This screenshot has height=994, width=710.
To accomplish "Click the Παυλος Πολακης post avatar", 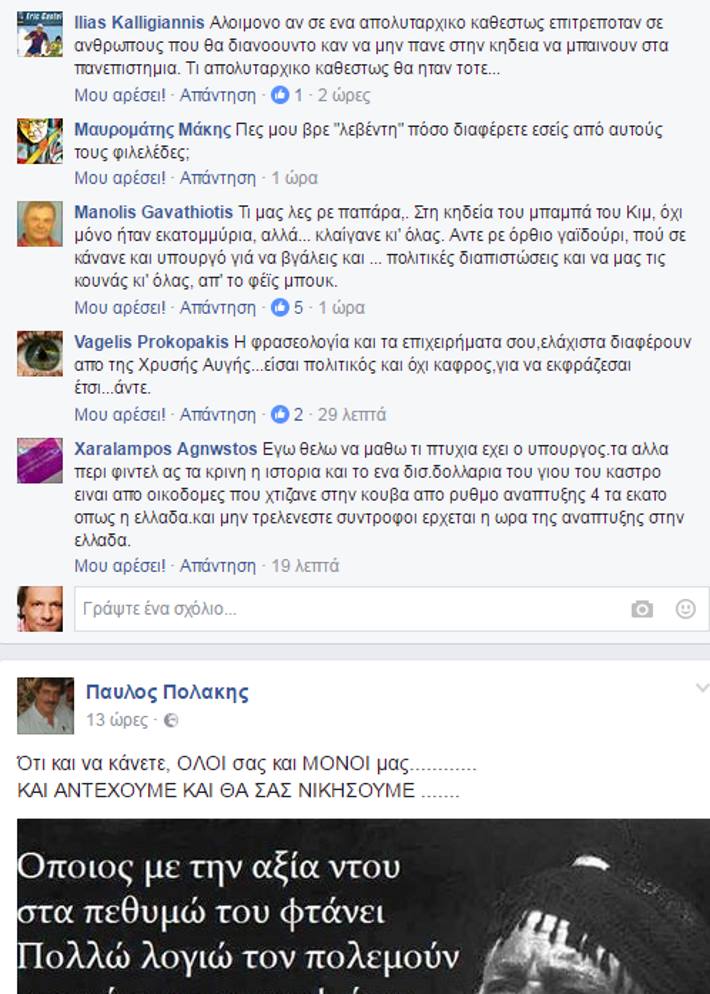I will [x=45, y=706].
